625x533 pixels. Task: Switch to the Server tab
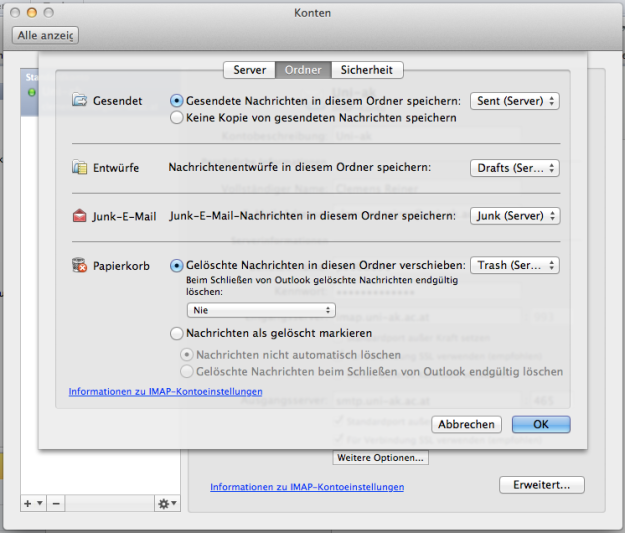click(249, 70)
